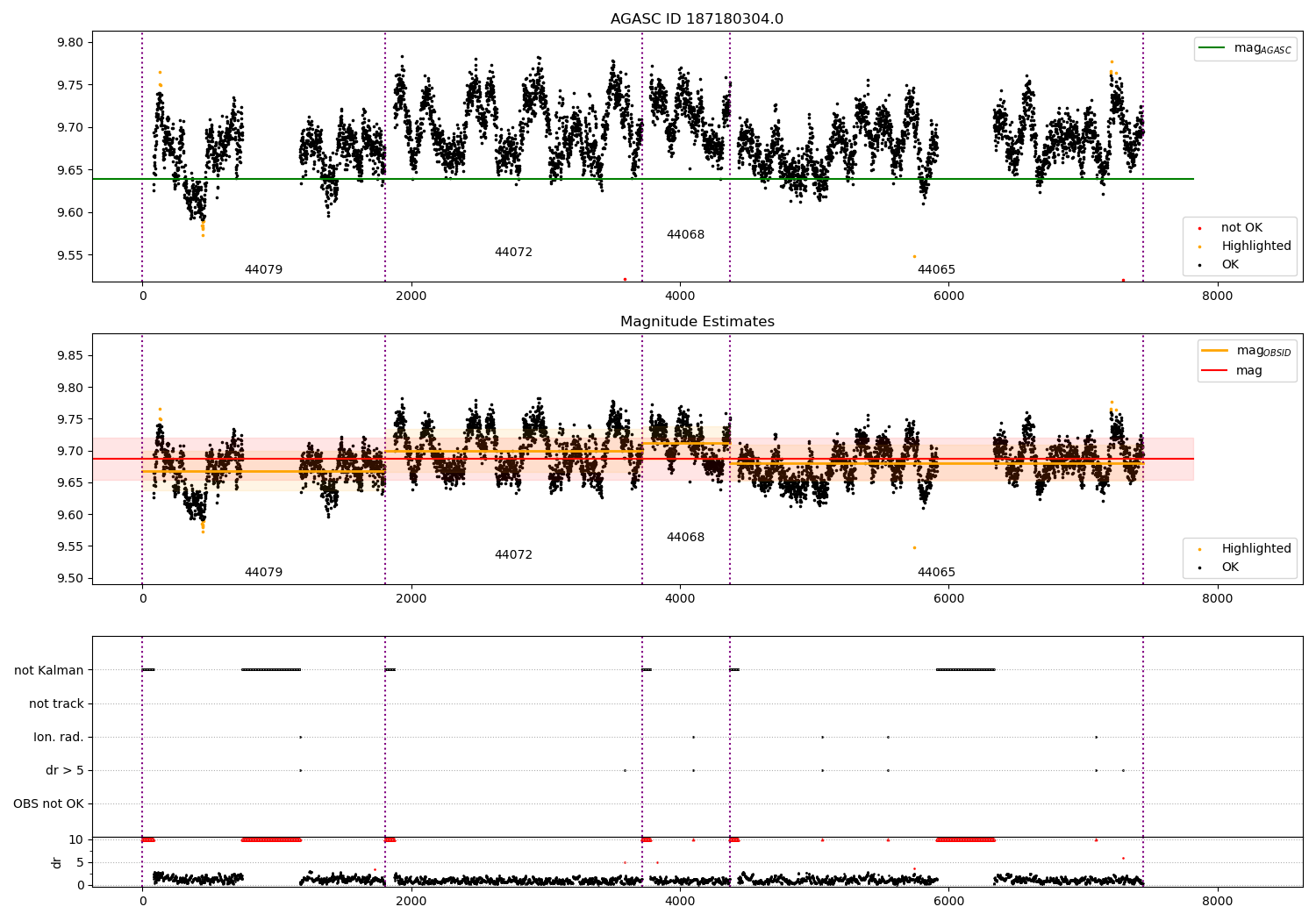Click the 'not track' y-axis label

pyautogui.click(x=56, y=704)
